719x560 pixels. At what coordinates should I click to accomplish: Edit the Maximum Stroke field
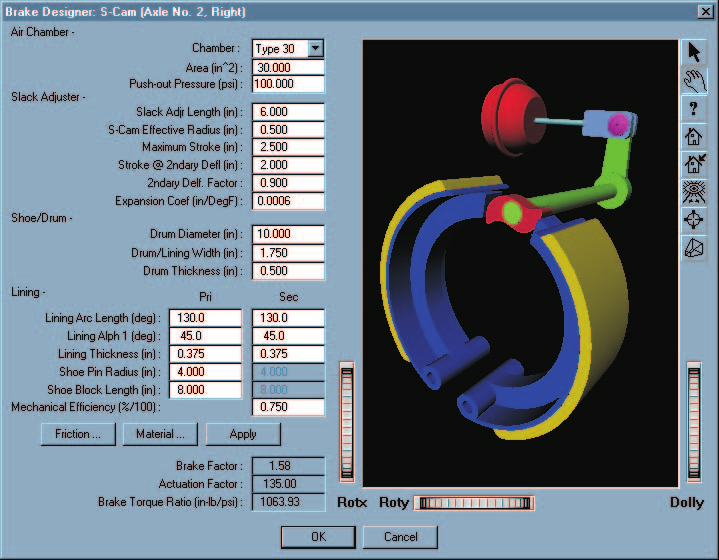[x=288, y=147]
